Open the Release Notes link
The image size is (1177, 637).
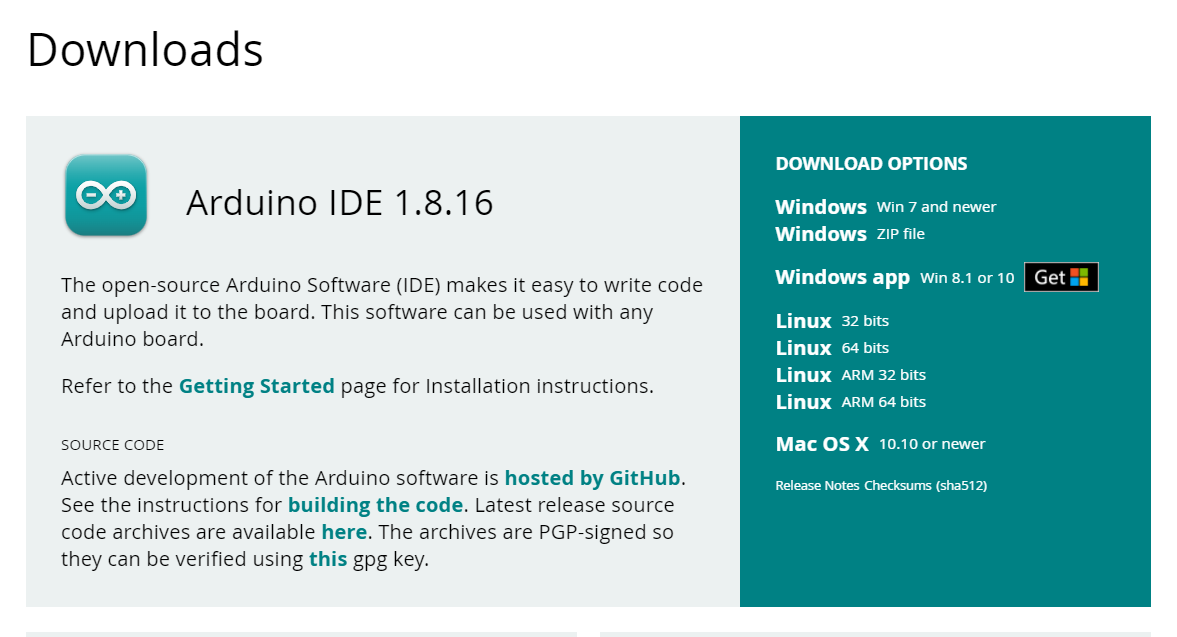[x=817, y=485]
